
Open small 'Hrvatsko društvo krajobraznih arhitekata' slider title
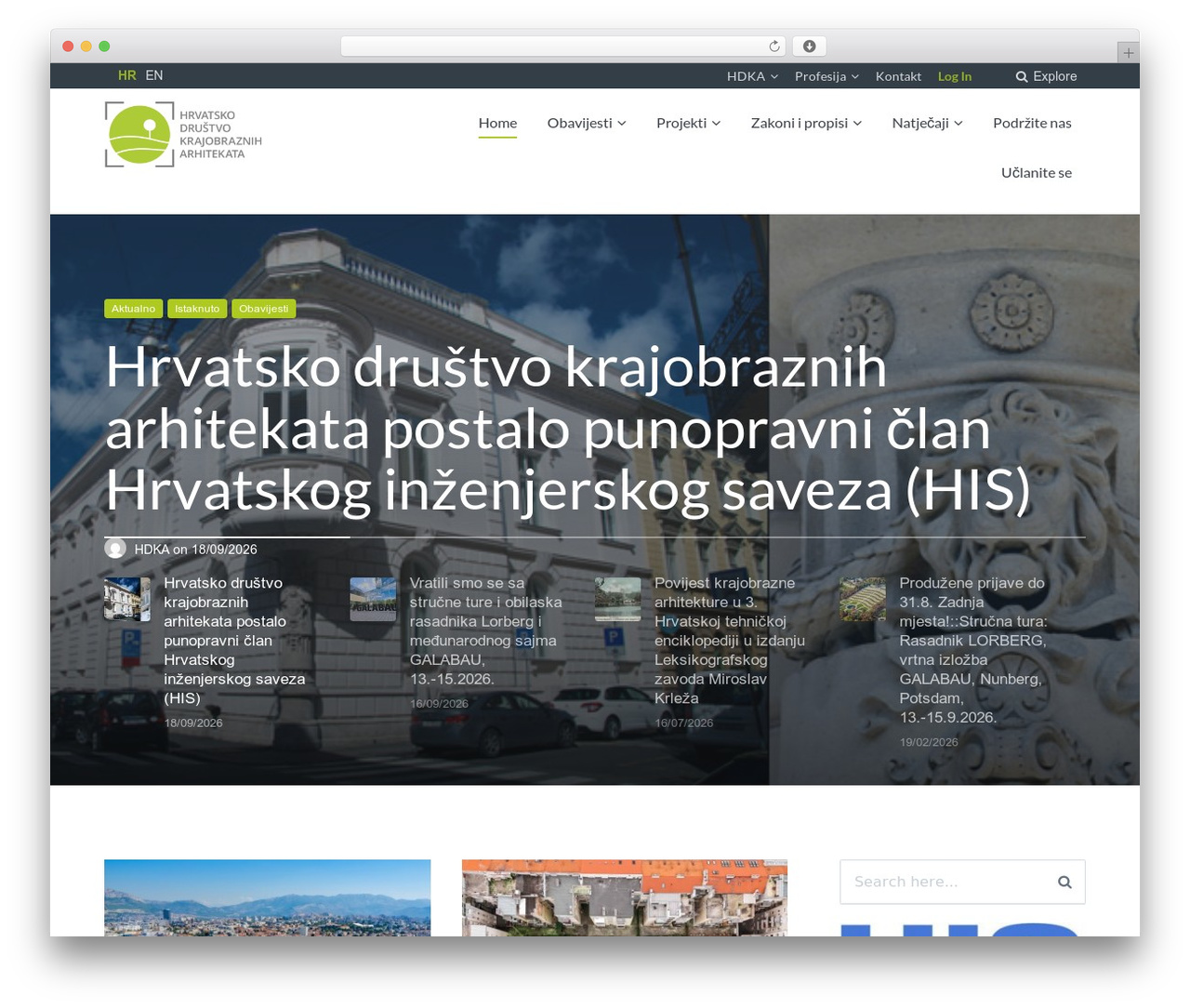click(234, 641)
